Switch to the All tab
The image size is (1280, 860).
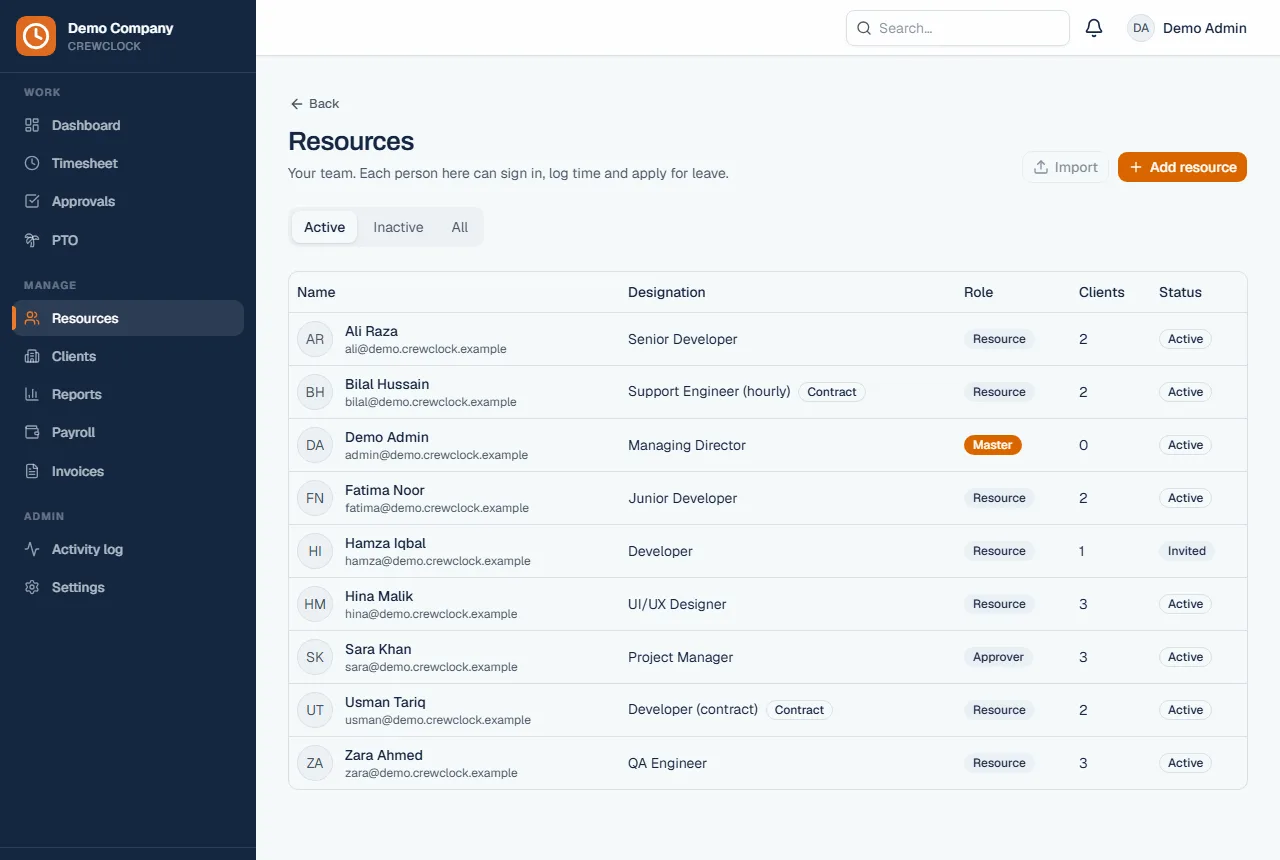[460, 227]
